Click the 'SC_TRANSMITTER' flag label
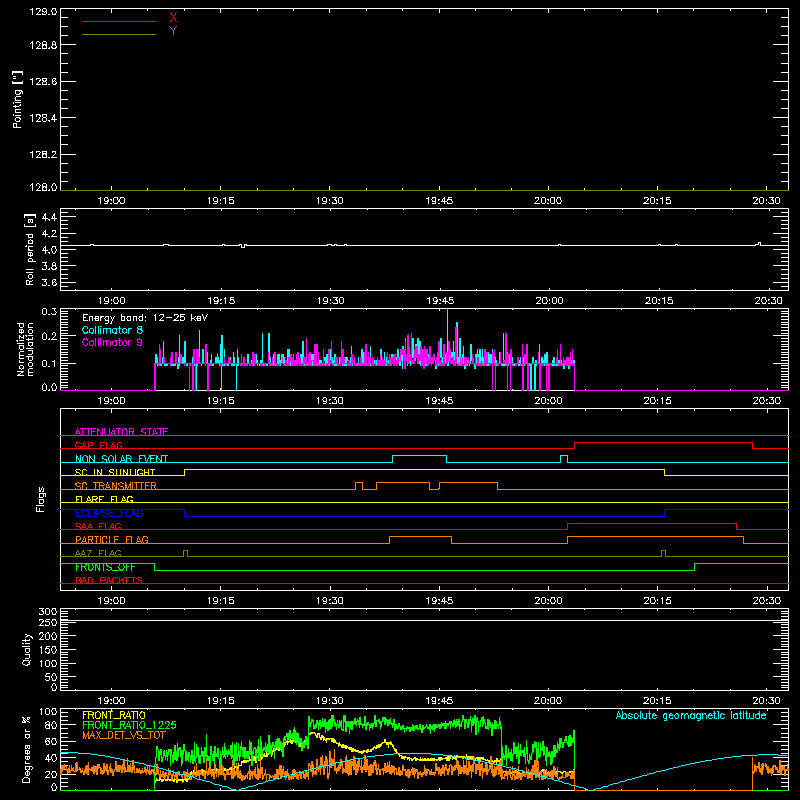 116,486
